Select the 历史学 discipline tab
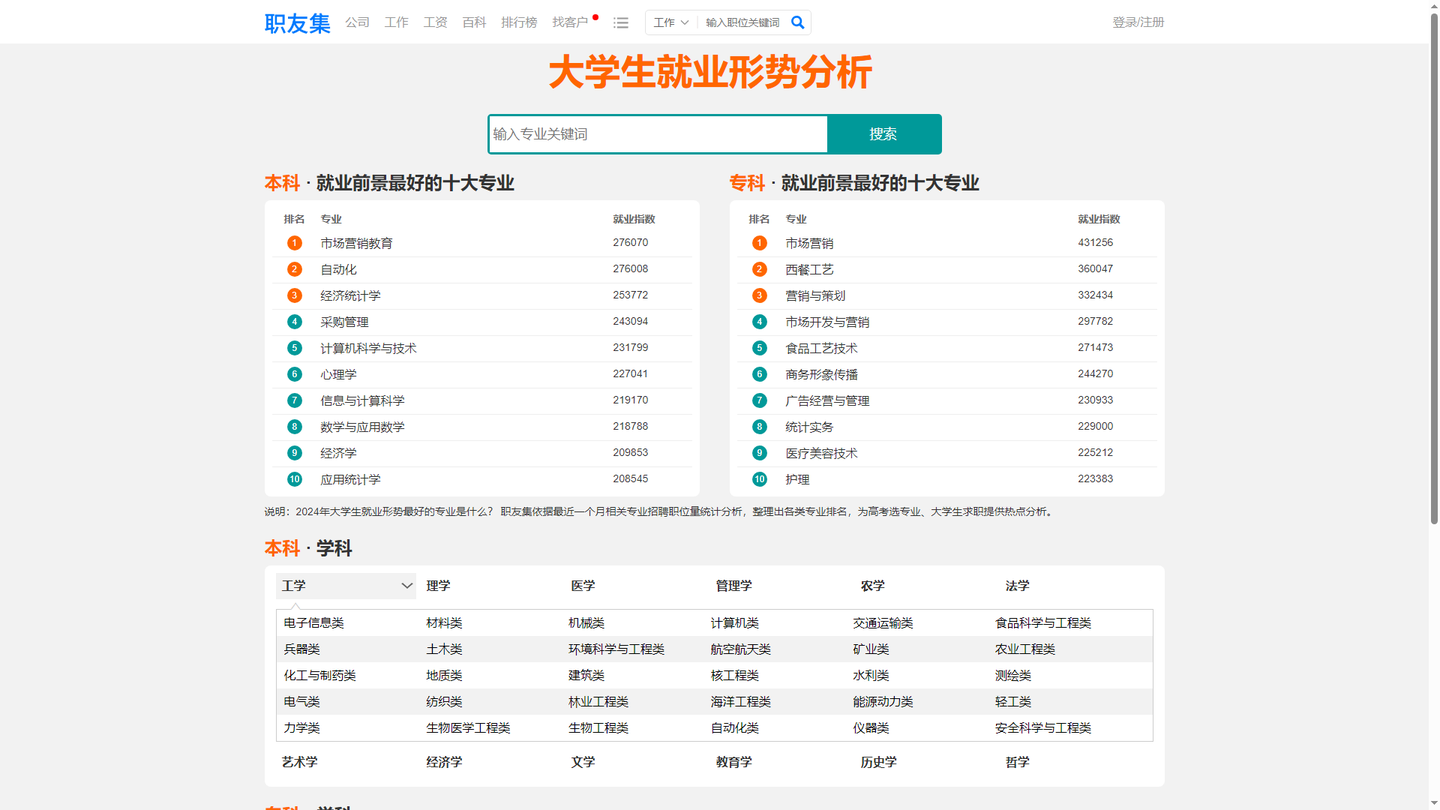This screenshot has height=810, width=1440. (879, 762)
